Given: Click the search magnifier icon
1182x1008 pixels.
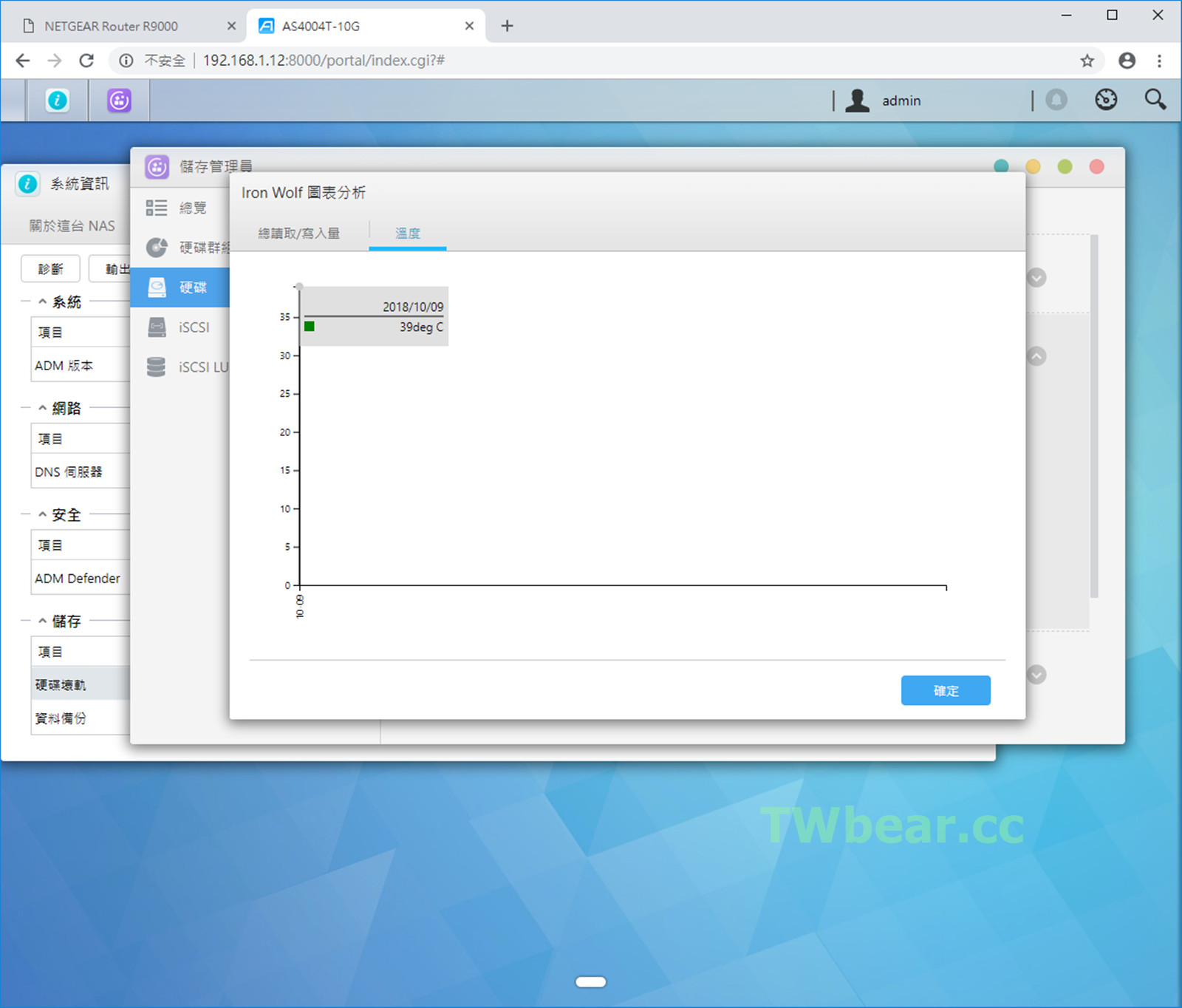Looking at the screenshot, I should point(1155,100).
